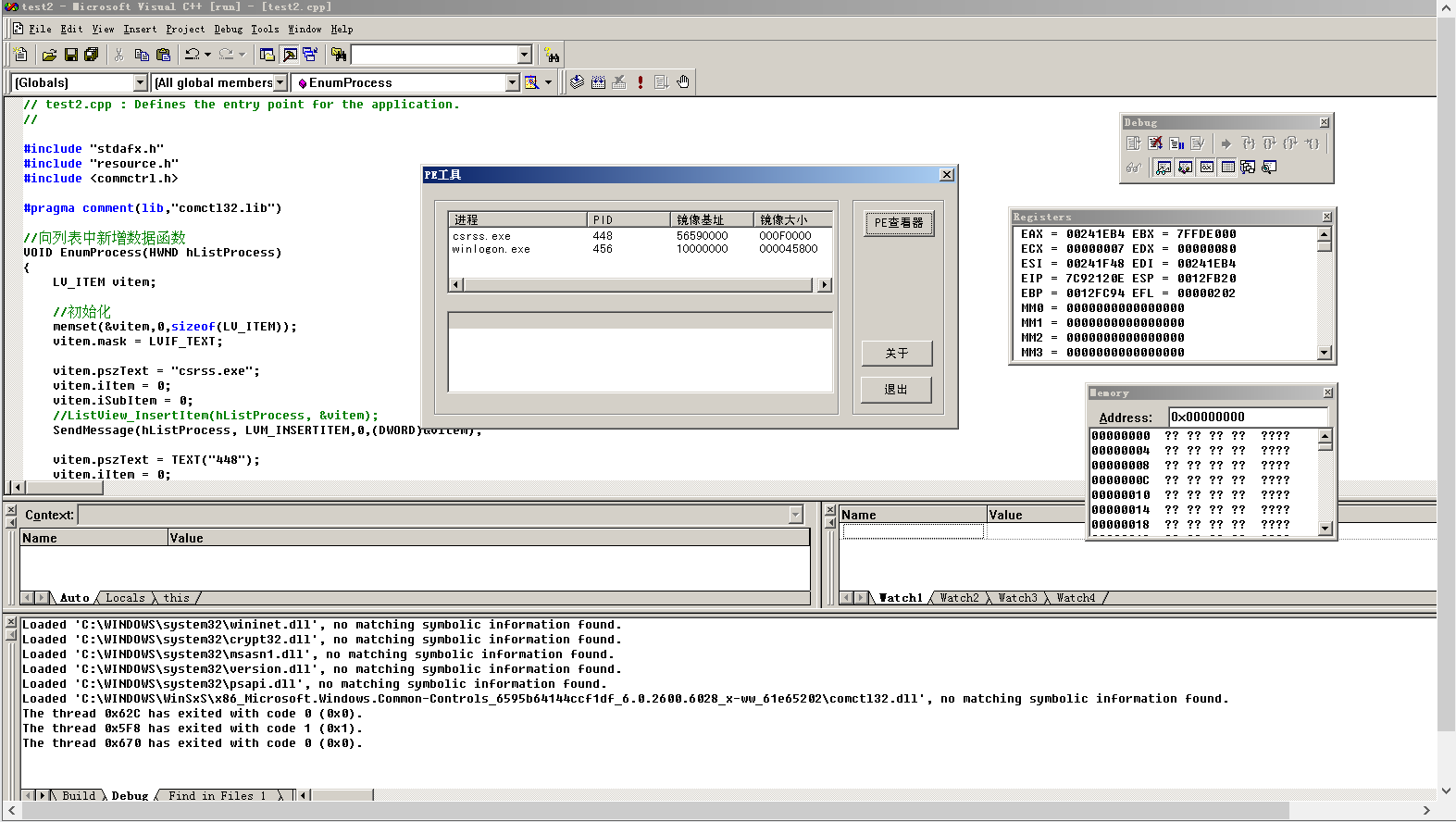Click Show Next Statement arrow in Debug toolbar
The width and height of the screenshot is (1456, 822).
click(x=1226, y=143)
